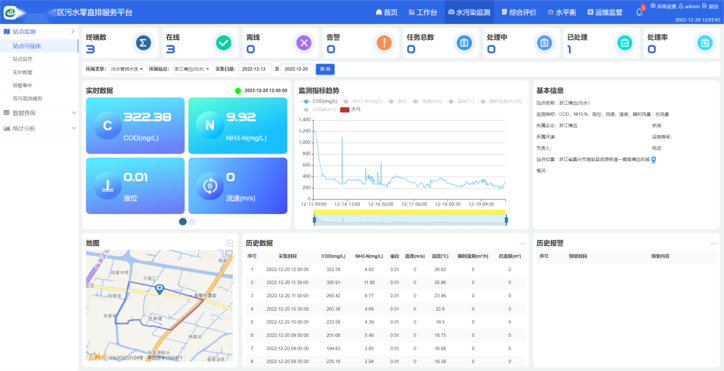Click the blue 查询 button

coord(325,69)
